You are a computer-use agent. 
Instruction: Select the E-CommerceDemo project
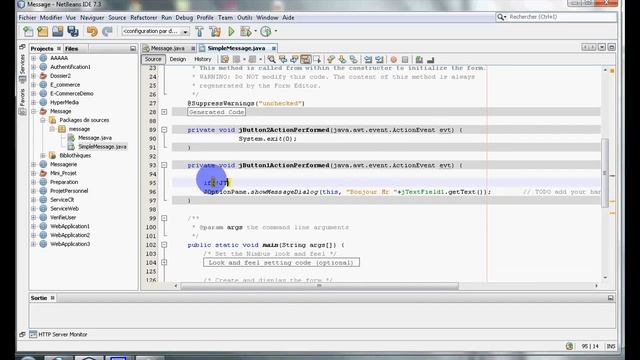point(71,93)
